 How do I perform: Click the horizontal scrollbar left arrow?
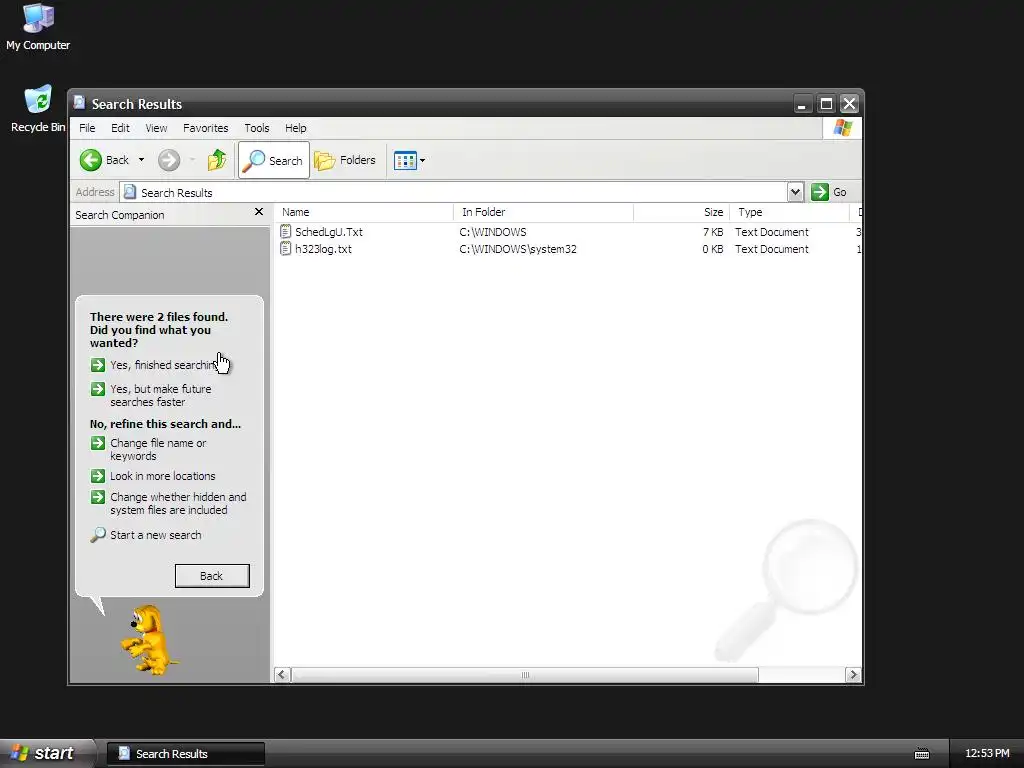tap(282, 675)
